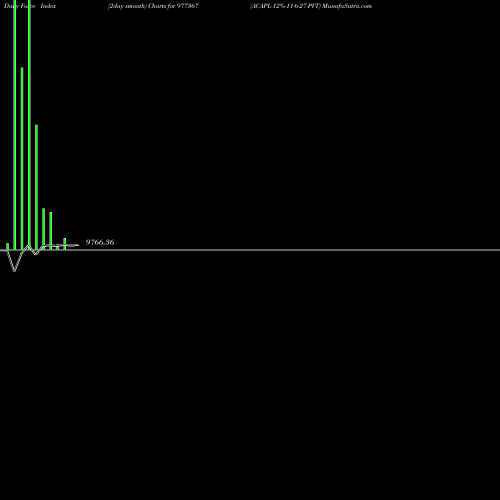500x500 pixels.
Task: Click the white smoothed line's lowest dip
Action: pyautogui.click(x=14, y=270)
